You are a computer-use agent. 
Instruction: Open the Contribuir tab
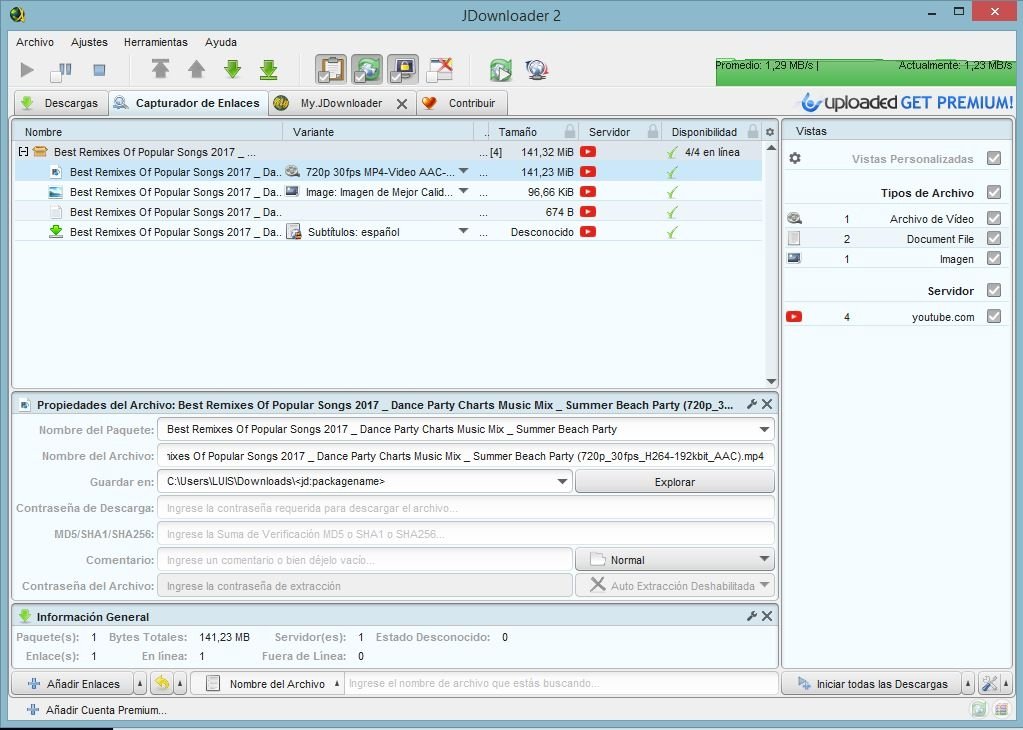tap(461, 103)
